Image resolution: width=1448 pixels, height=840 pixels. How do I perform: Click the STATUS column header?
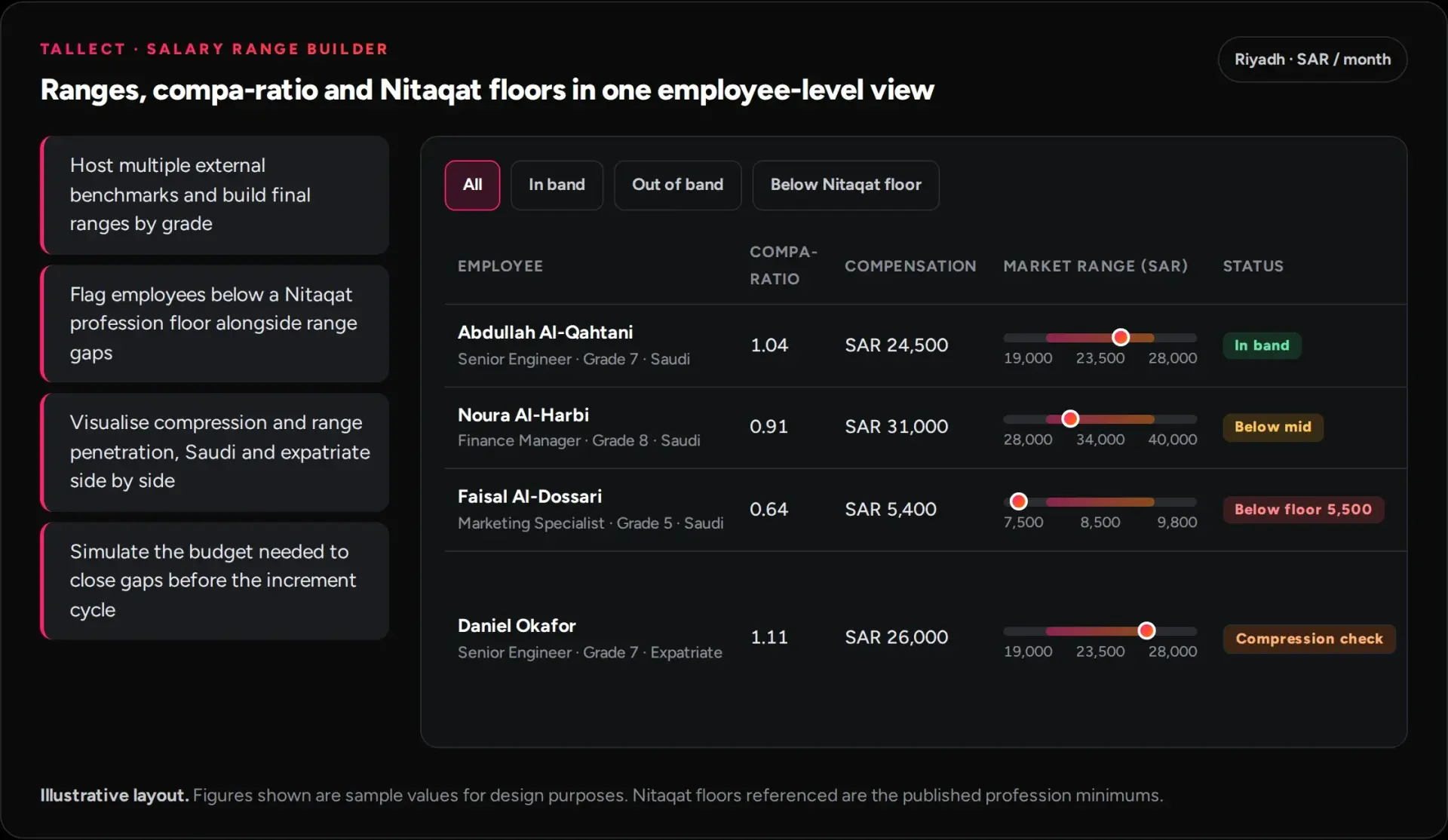pos(1253,266)
